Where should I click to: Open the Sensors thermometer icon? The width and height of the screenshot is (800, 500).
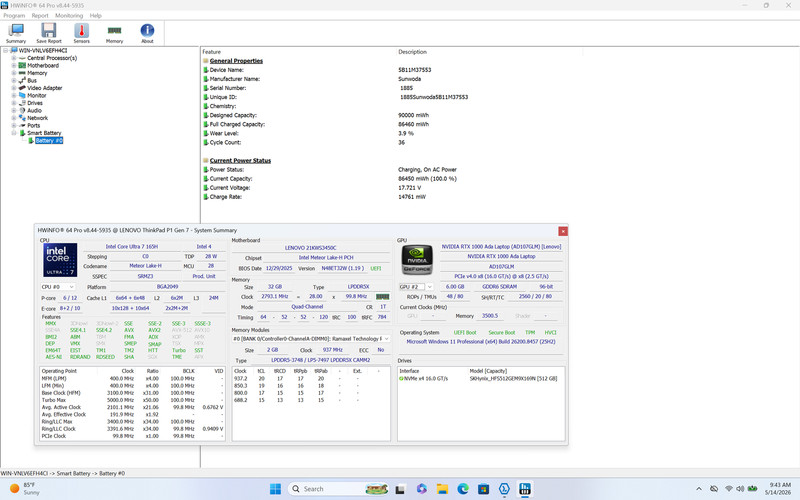pos(81,31)
